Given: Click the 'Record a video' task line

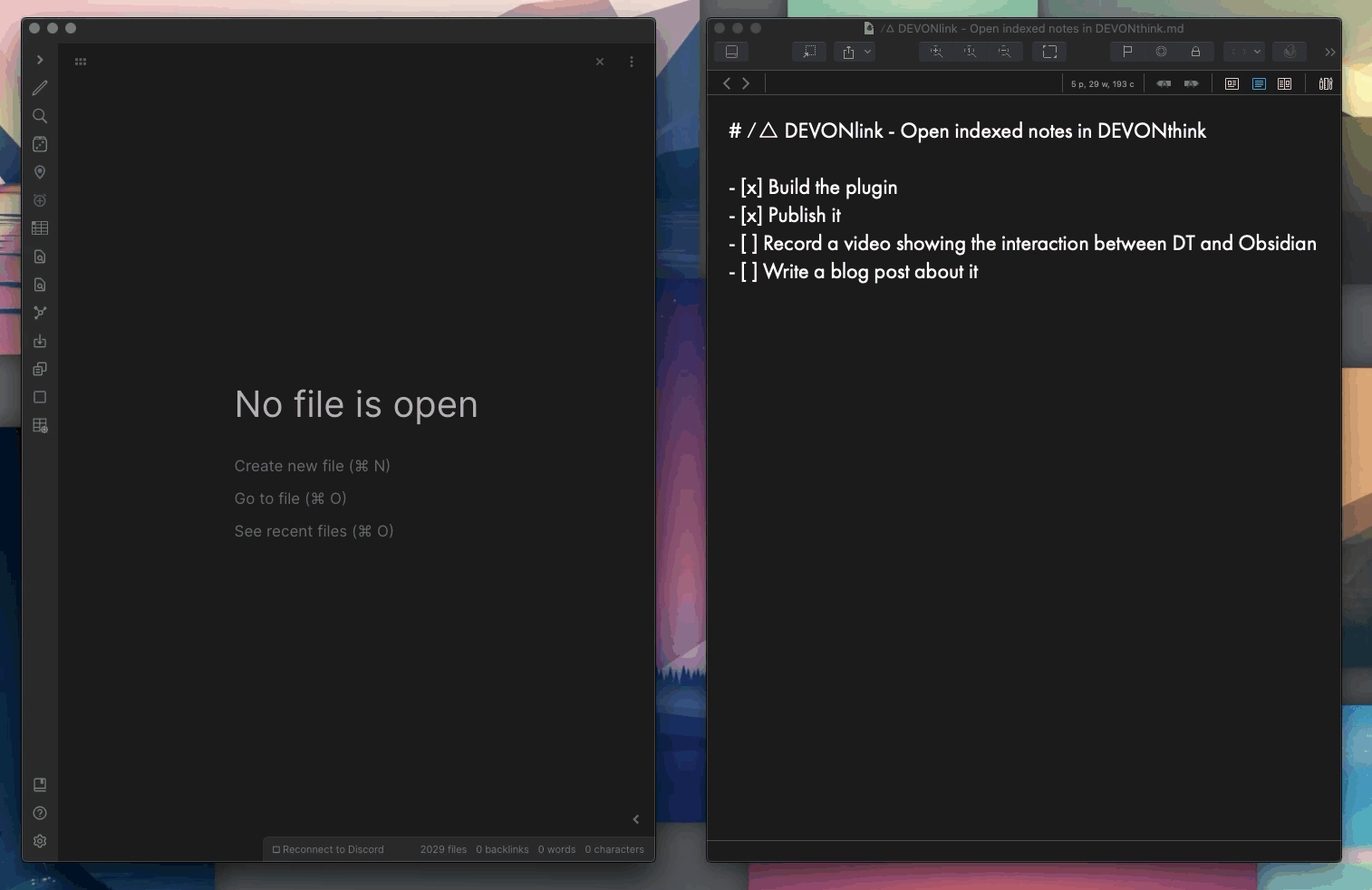Looking at the screenshot, I should pos(1022,244).
